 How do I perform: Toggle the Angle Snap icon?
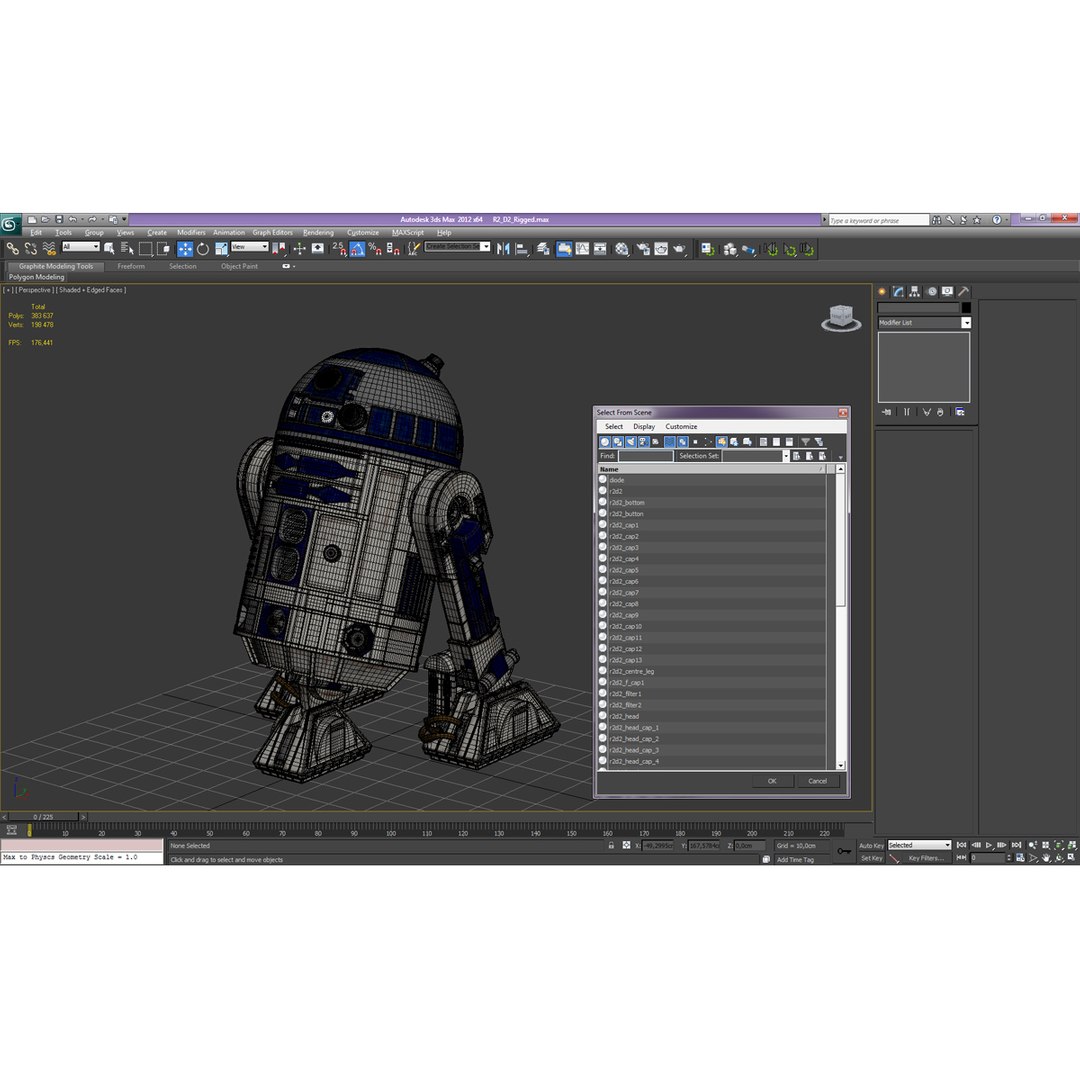pos(357,249)
